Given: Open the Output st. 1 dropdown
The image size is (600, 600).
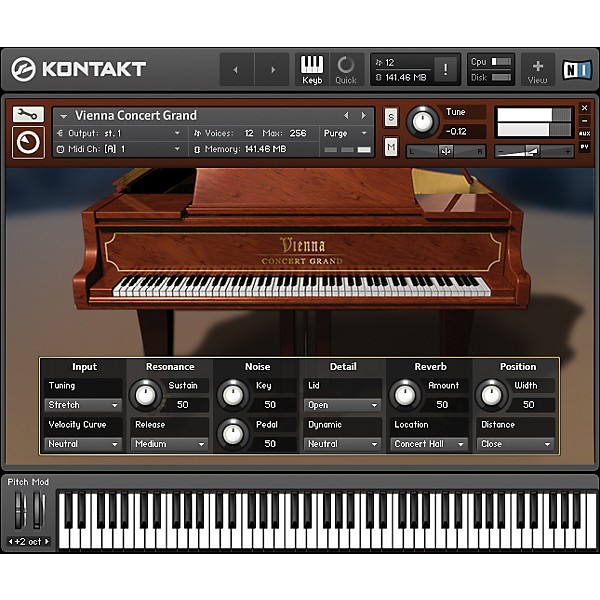Looking at the screenshot, I should [x=119, y=133].
